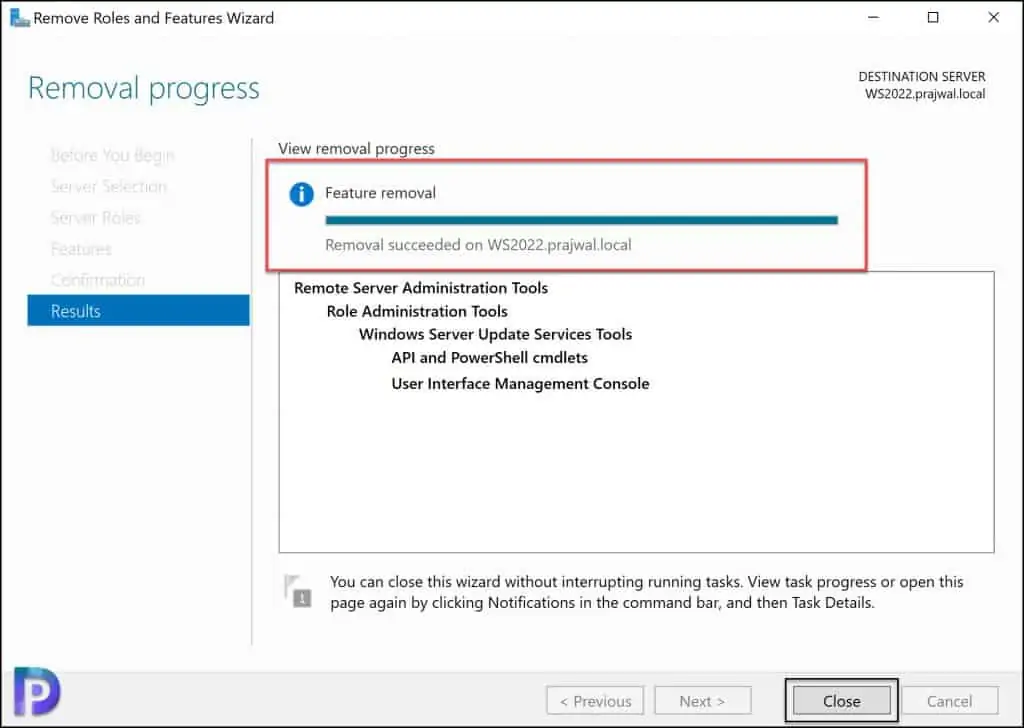Select Confirmation step in sidebar
1024x728 pixels.
pyautogui.click(x=98, y=279)
